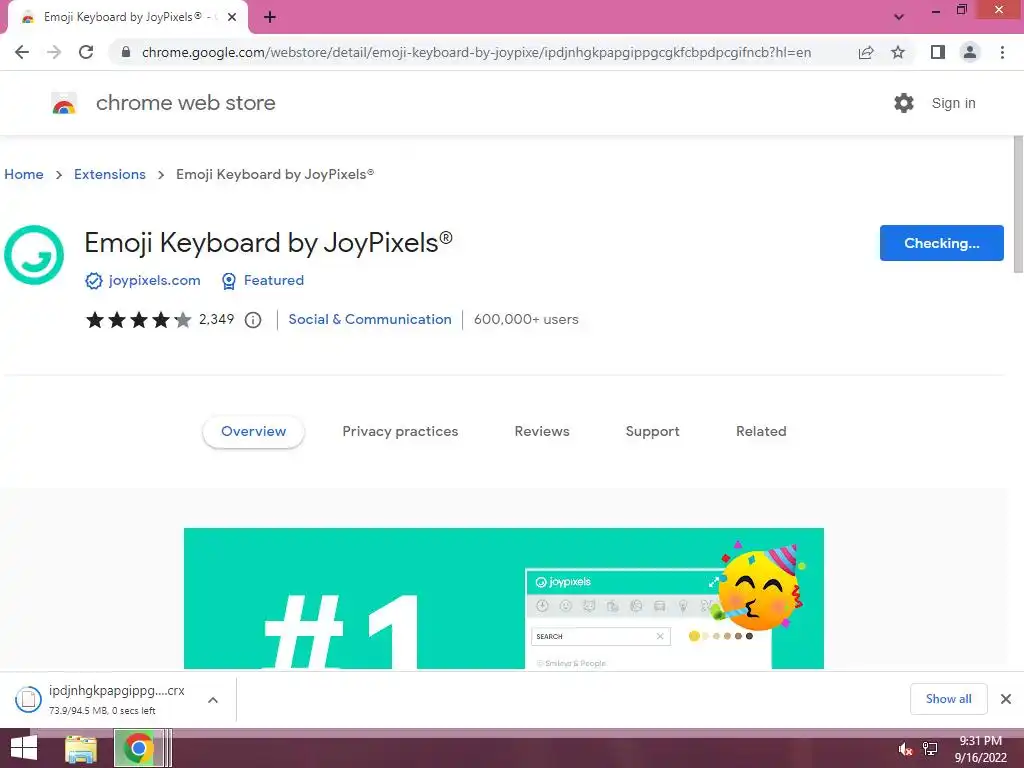Go back to the previous page
Viewport: 1024px width, 768px height.
tap(22, 52)
